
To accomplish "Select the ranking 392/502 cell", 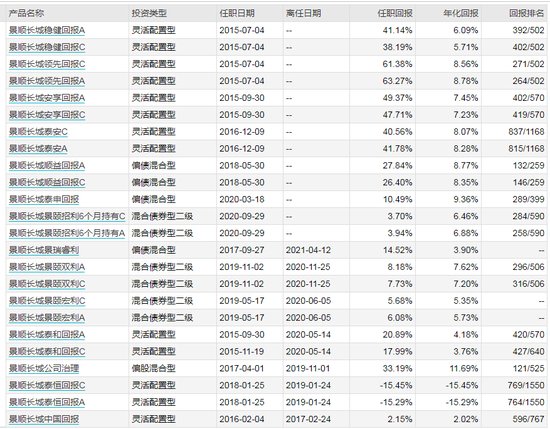I will (x=528, y=31).
